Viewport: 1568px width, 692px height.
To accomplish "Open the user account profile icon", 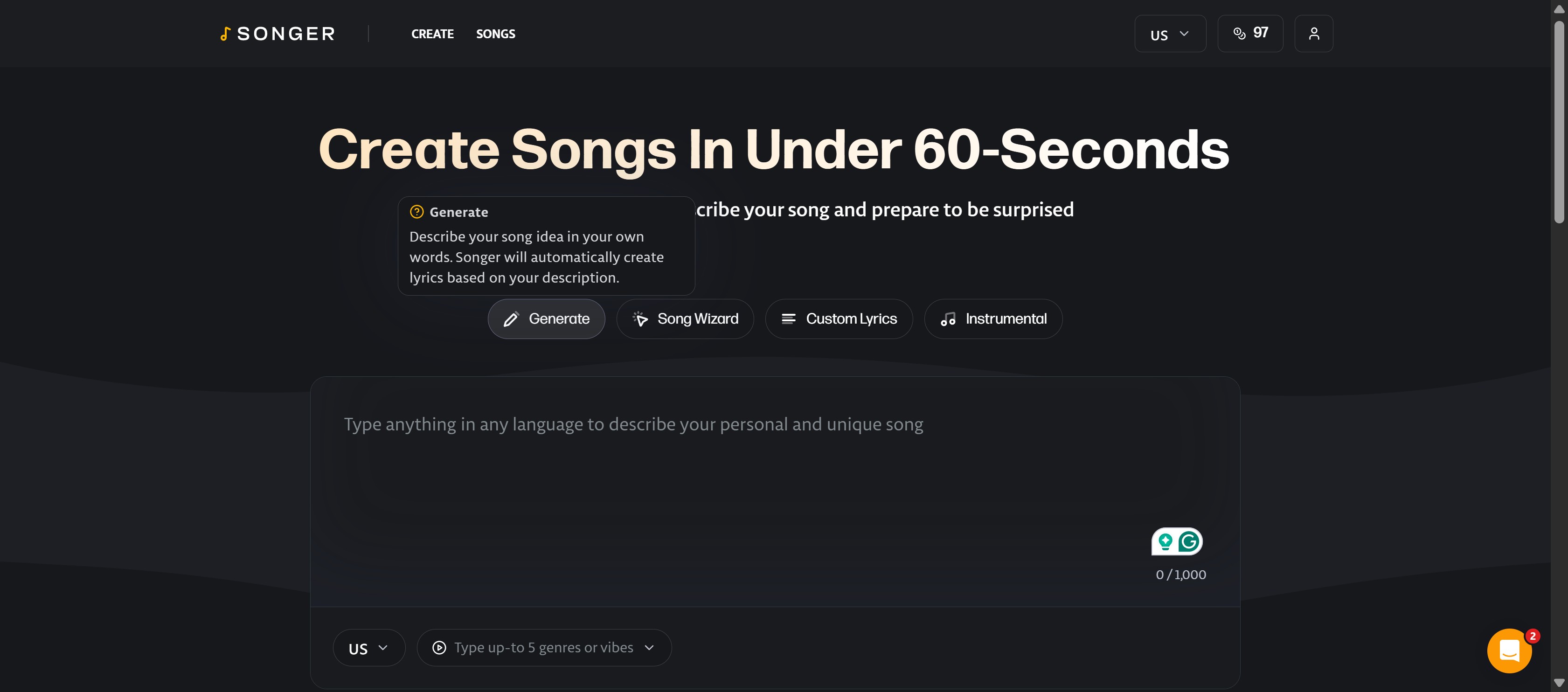I will [x=1313, y=34].
